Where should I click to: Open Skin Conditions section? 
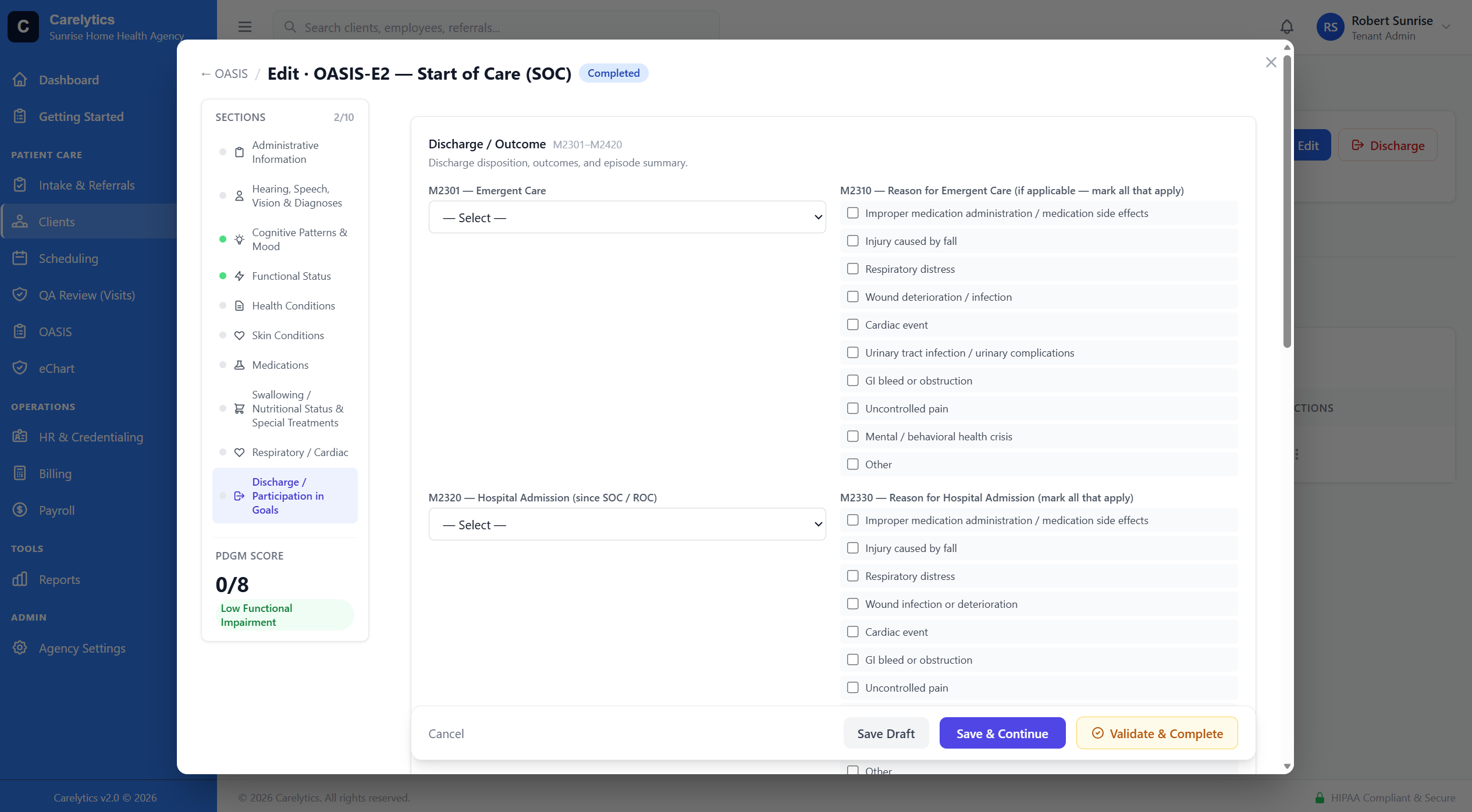click(285, 336)
